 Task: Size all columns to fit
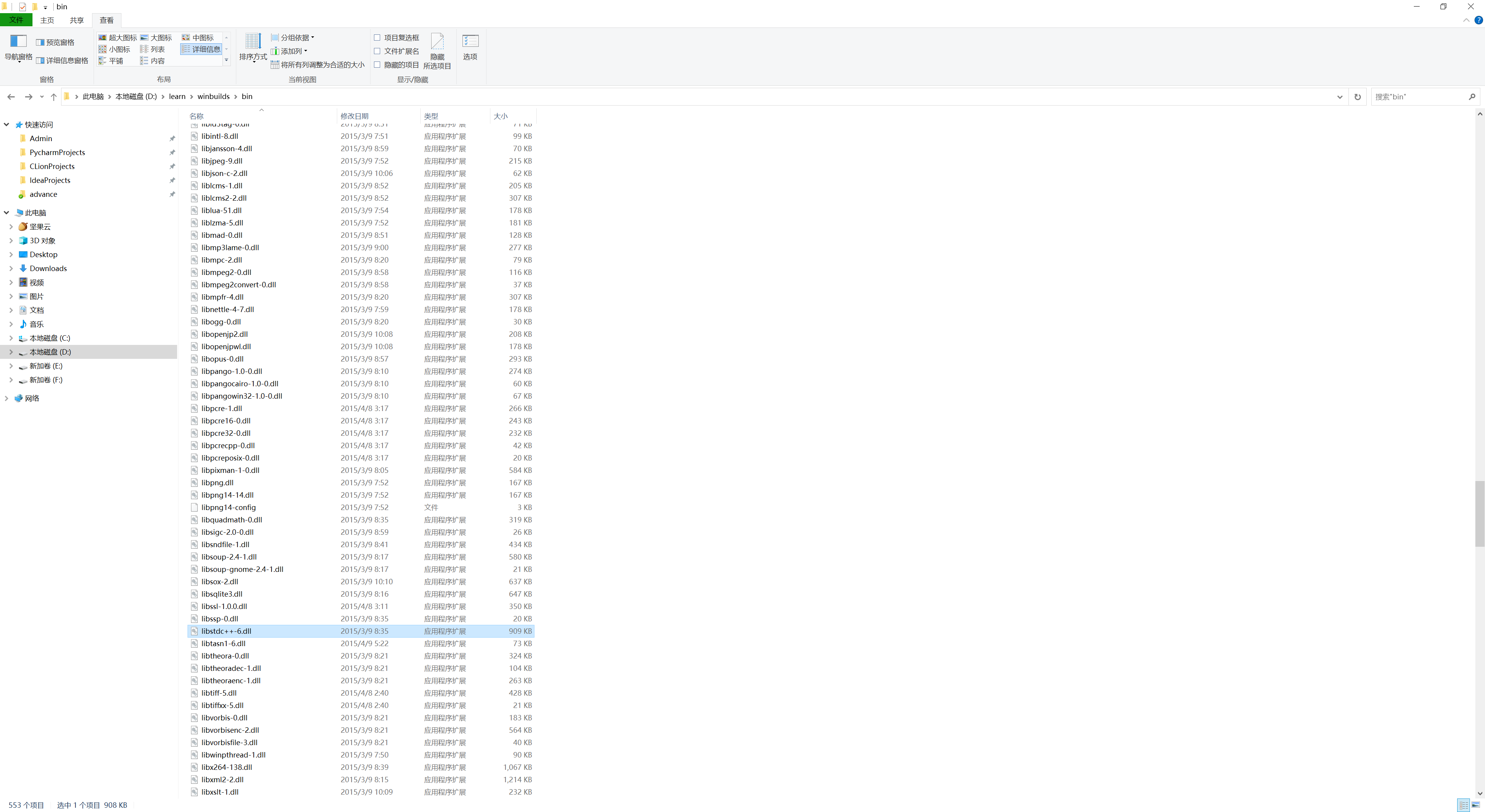click(x=317, y=65)
